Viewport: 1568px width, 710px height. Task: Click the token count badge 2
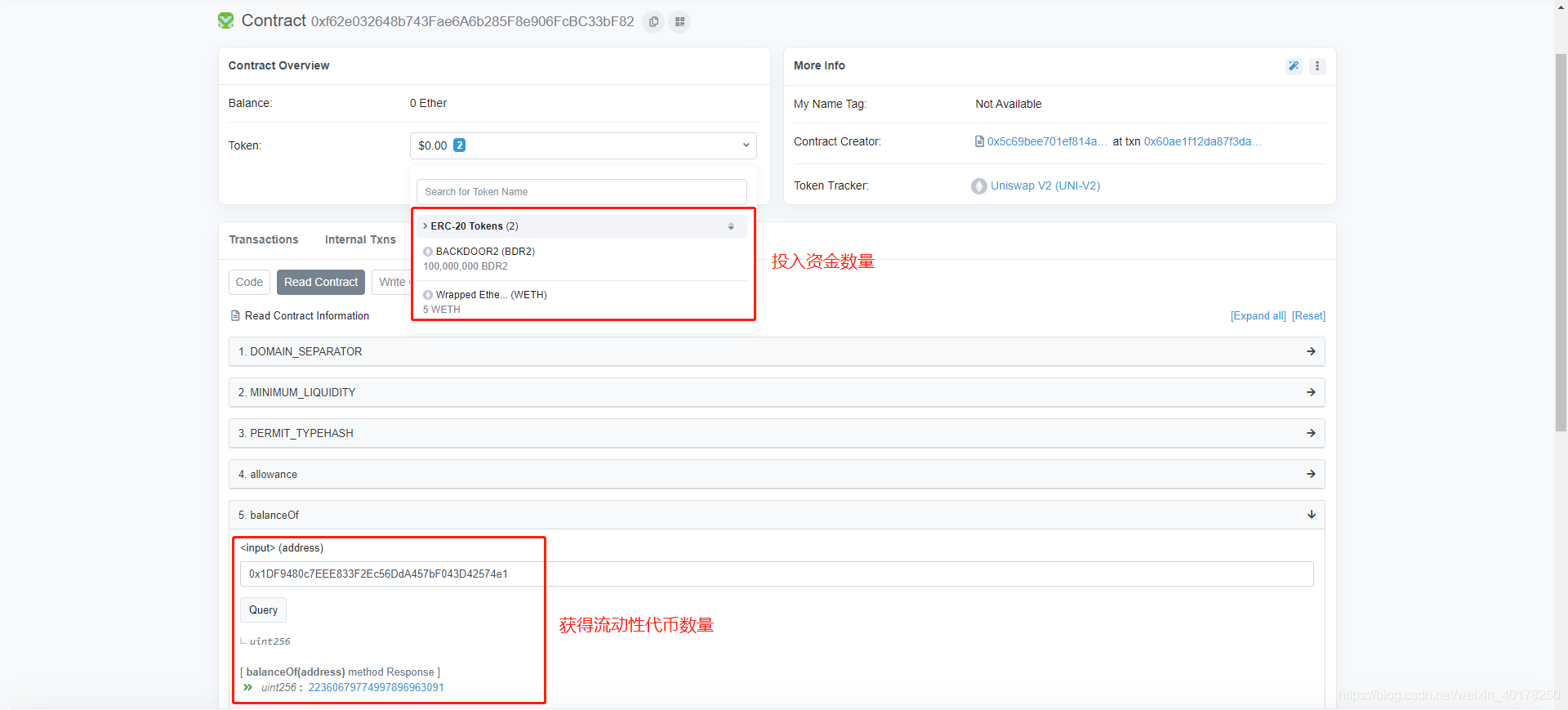click(x=459, y=145)
